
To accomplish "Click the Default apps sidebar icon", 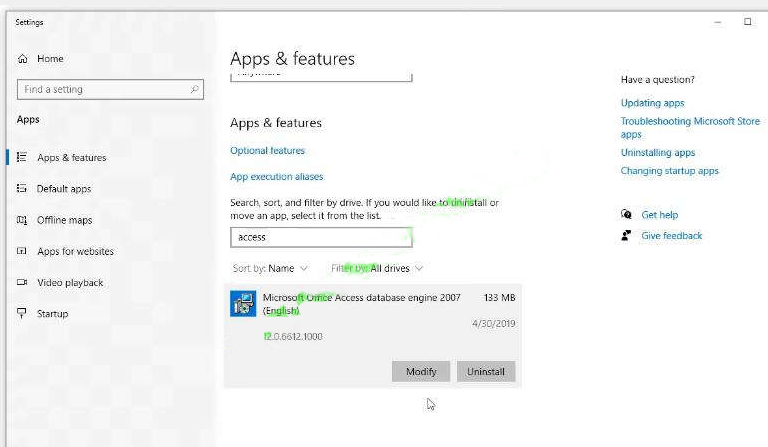I will [x=22, y=188].
